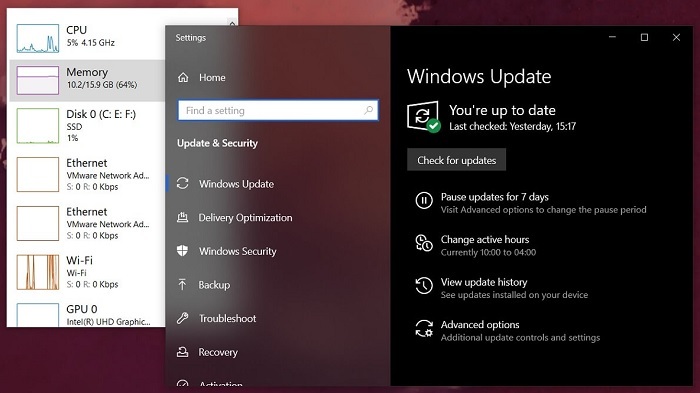The width and height of the screenshot is (700, 393).
Task: Click the pause circle icon for updates
Action: (x=424, y=200)
